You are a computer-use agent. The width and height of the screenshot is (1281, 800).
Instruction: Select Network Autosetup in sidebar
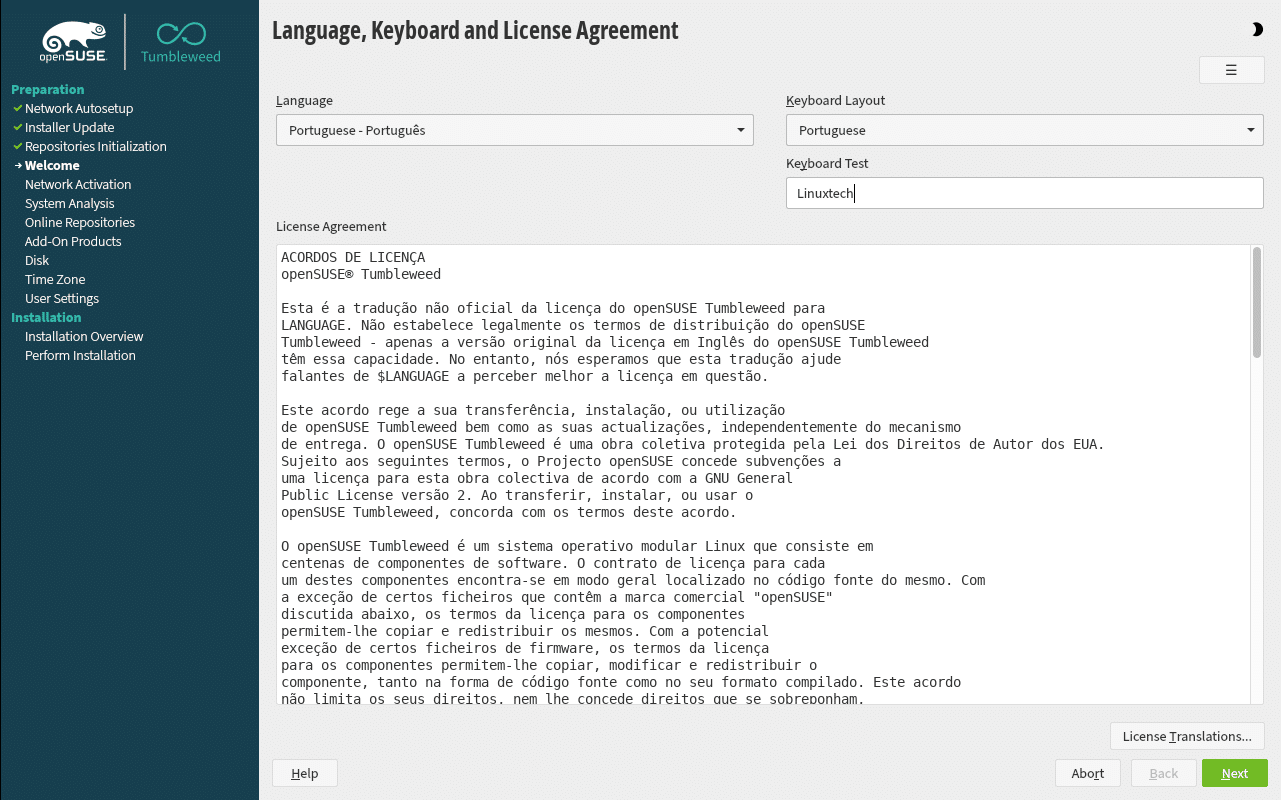tap(79, 108)
